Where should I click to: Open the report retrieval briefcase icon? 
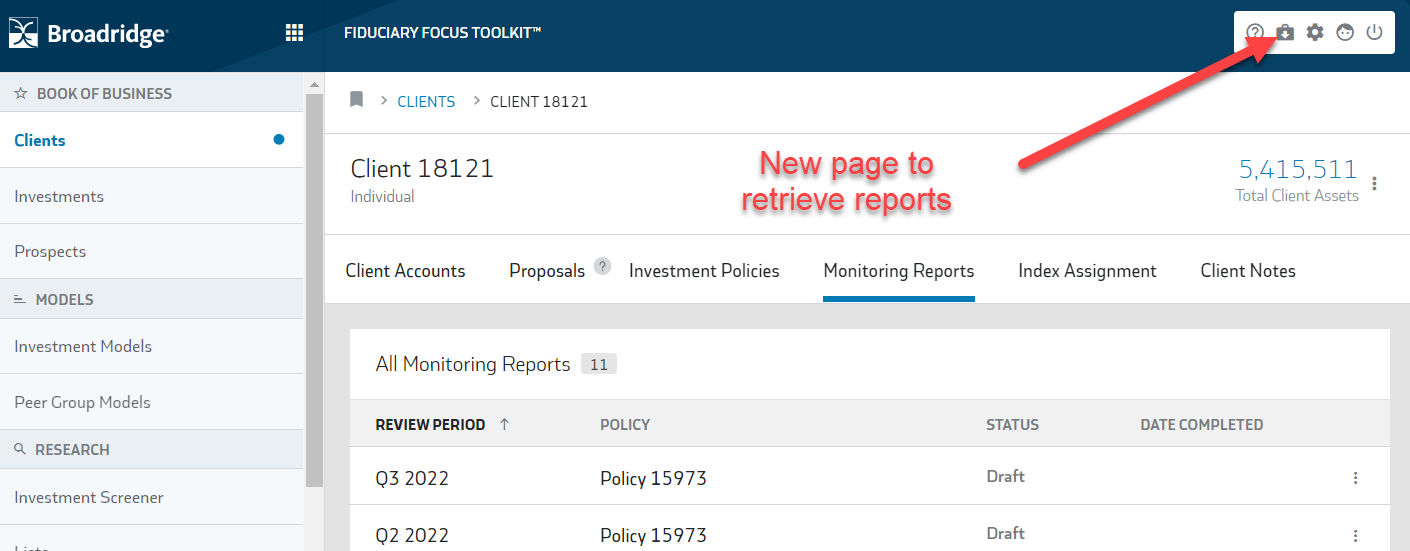click(x=1285, y=33)
